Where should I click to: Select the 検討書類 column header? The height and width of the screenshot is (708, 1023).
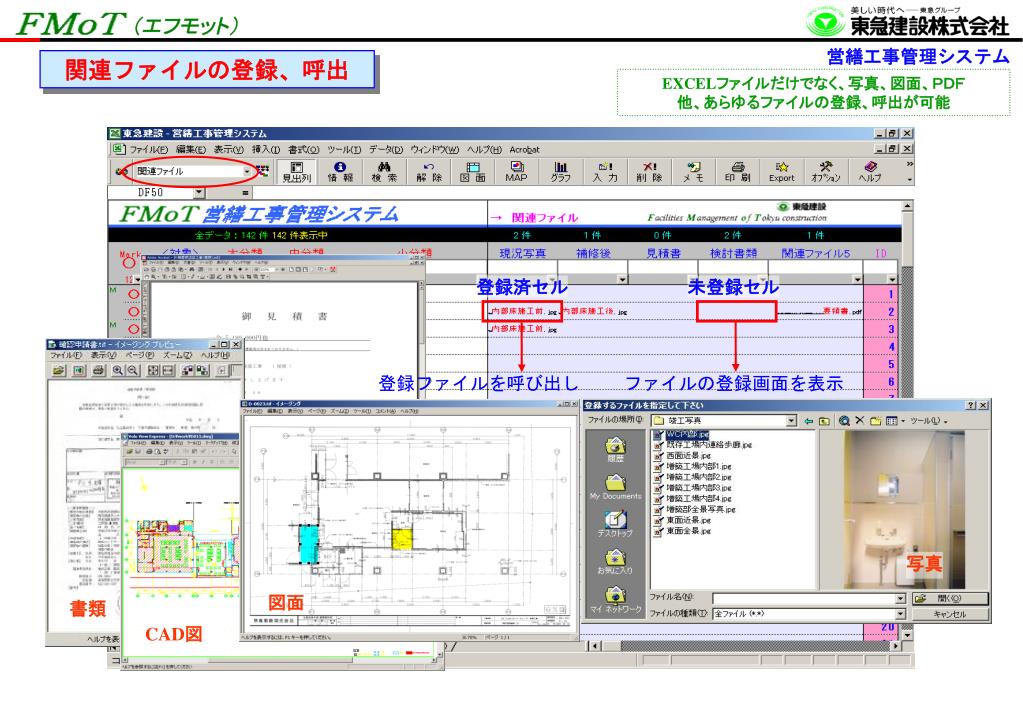coord(733,253)
